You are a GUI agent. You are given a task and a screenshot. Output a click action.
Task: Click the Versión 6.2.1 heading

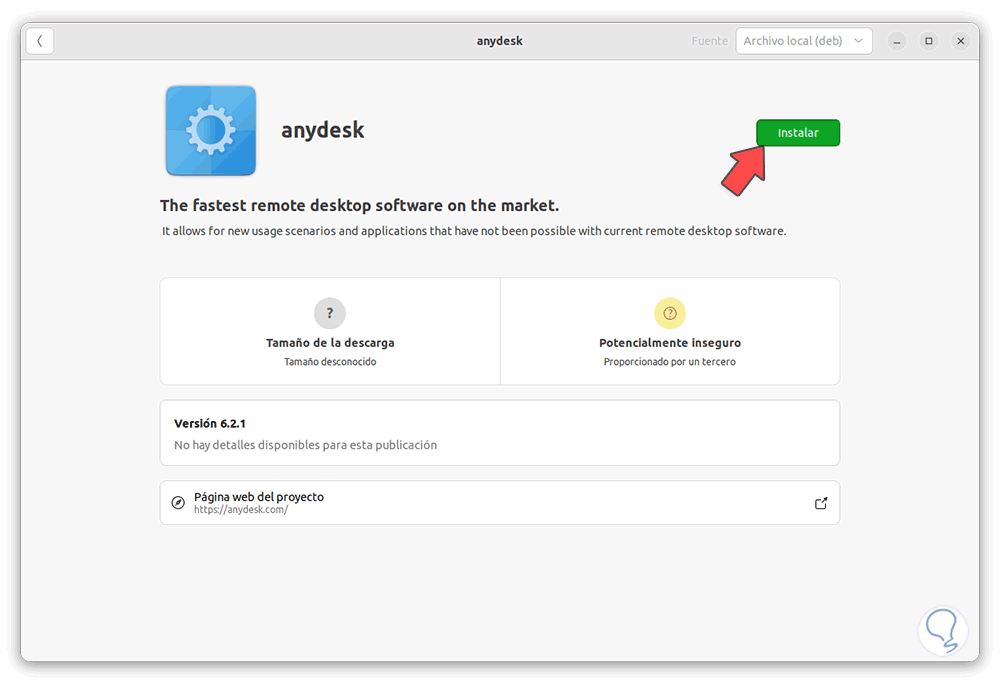(x=210, y=424)
